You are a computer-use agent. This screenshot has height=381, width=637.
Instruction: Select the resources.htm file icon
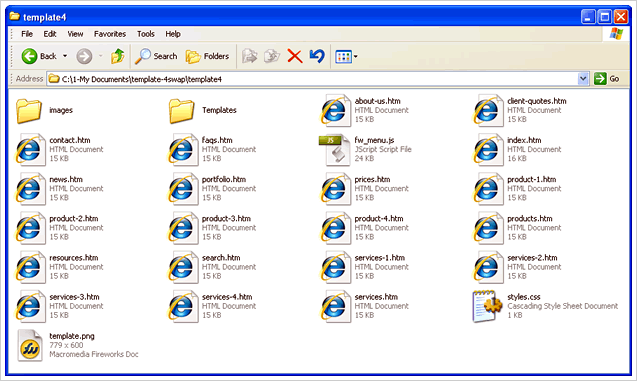coord(30,267)
